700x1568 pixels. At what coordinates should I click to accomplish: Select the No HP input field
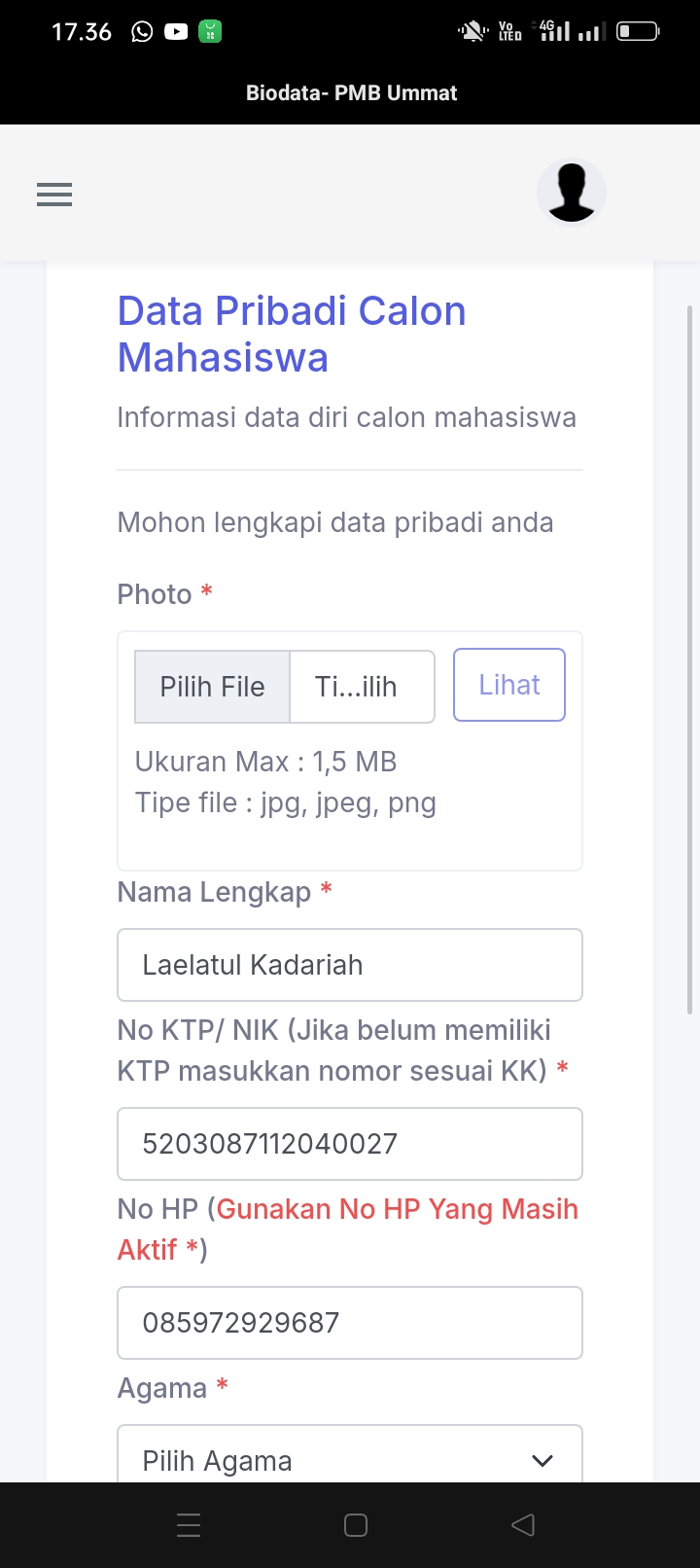point(350,1323)
